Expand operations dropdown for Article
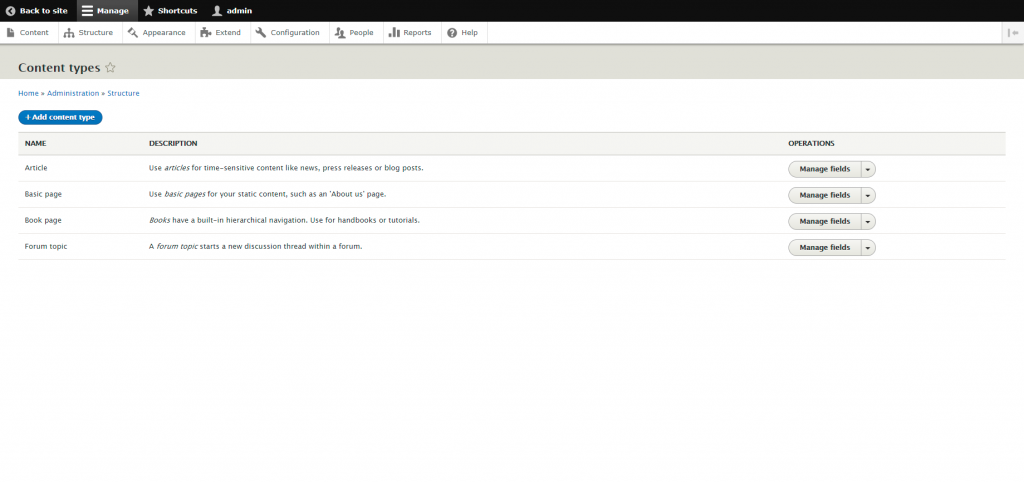Image resolution: width=1024 pixels, height=482 pixels. [868, 169]
